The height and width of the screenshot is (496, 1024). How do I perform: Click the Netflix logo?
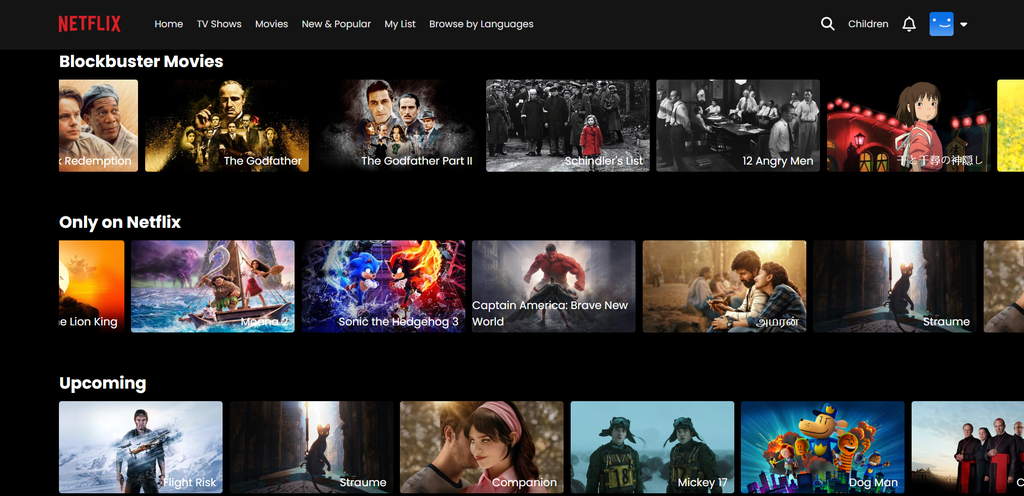click(x=89, y=24)
